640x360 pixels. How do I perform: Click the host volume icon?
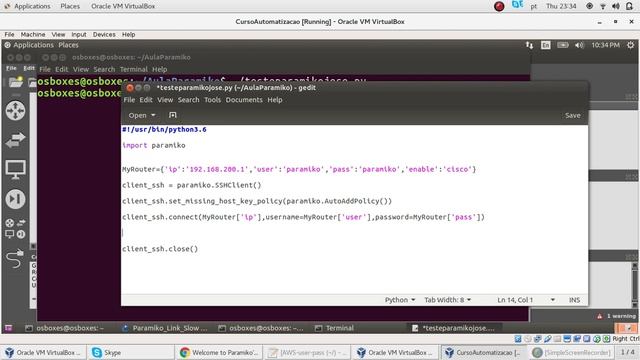616,6
